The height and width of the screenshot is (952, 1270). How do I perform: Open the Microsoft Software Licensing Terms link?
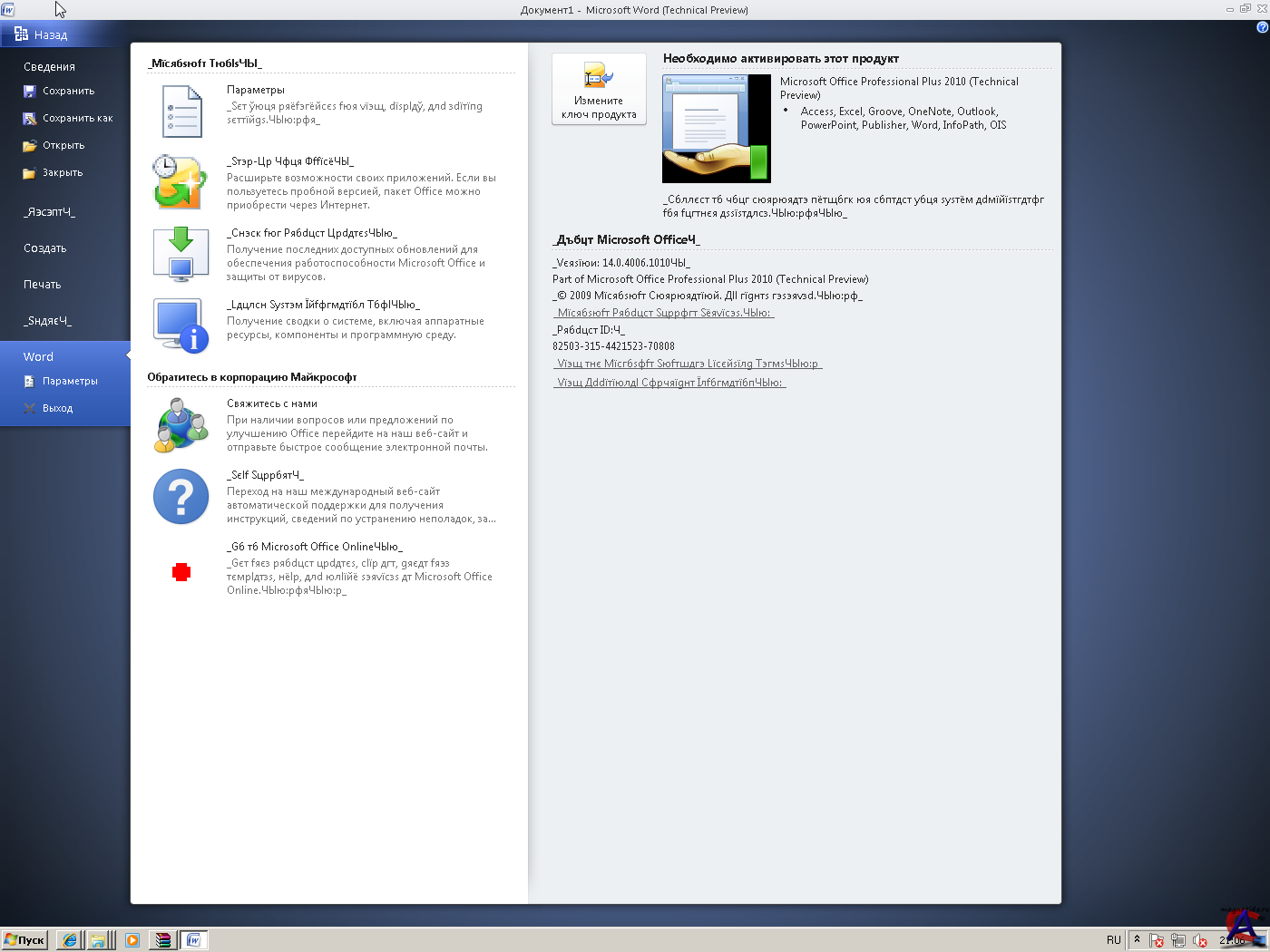tap(688, 364)
